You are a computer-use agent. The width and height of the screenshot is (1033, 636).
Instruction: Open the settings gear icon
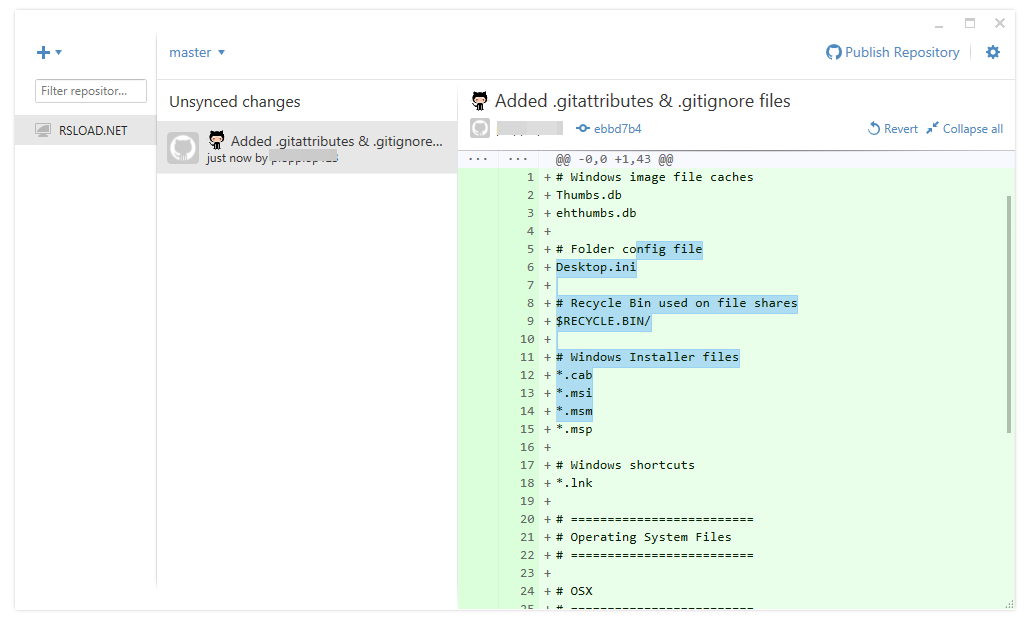(992, 52)
